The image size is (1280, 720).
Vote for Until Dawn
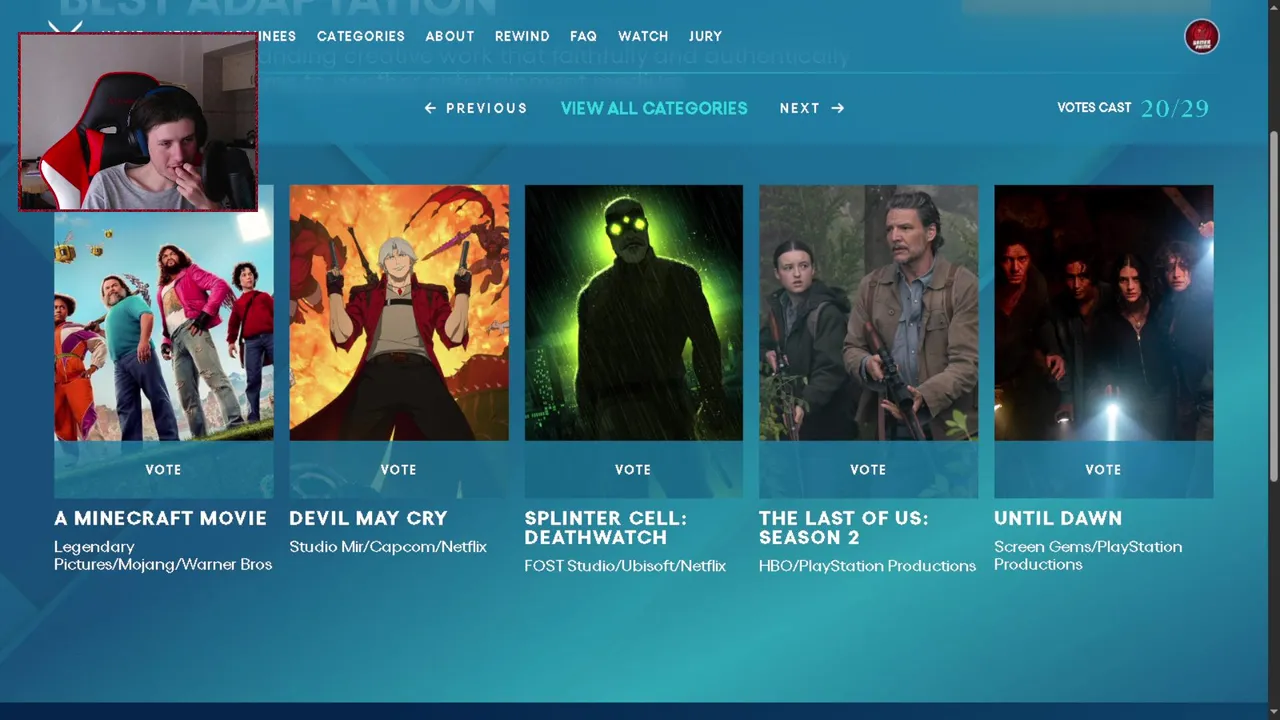(1103, 469)
